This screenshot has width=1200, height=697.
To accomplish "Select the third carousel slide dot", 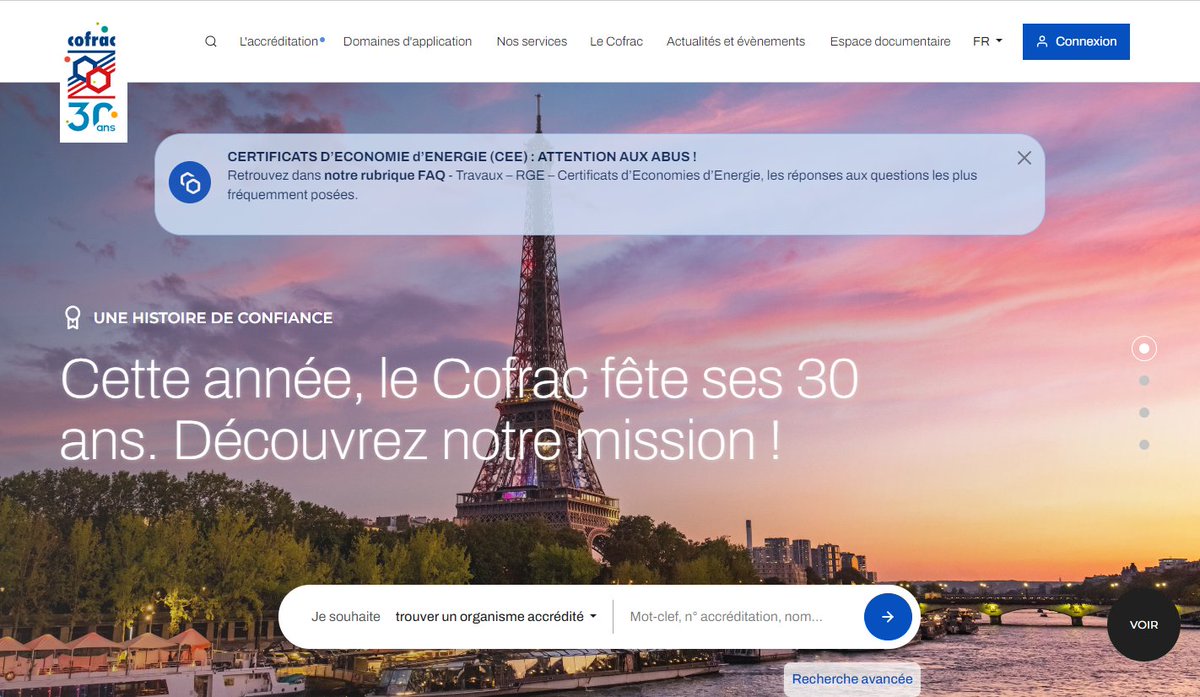I will click(1144, 412).
